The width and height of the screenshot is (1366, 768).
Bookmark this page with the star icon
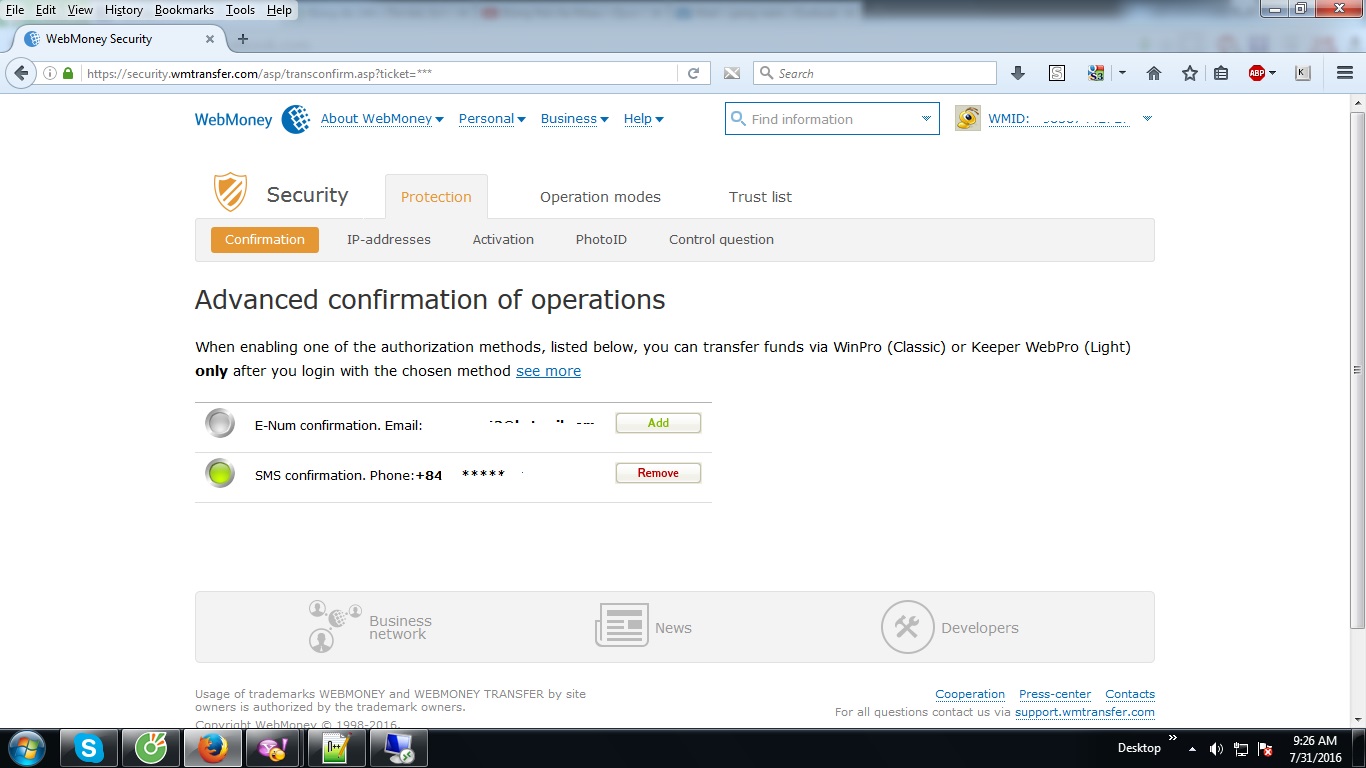tap(1189, 73)
